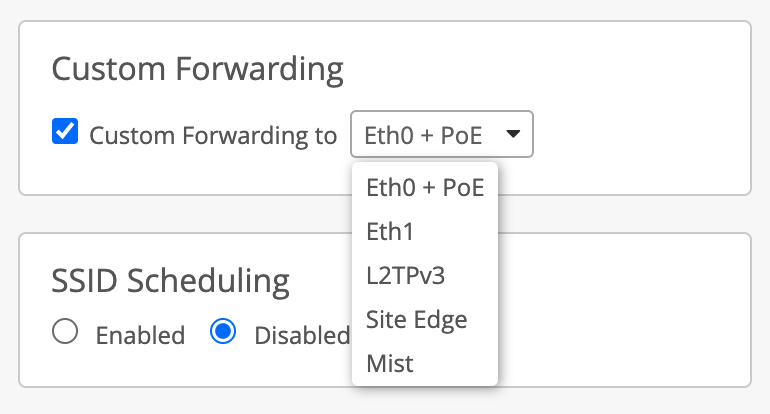Click the selected Eth0 + PoE value in combo box
This screenshot has width=770, height=414.
pos(424,135)
